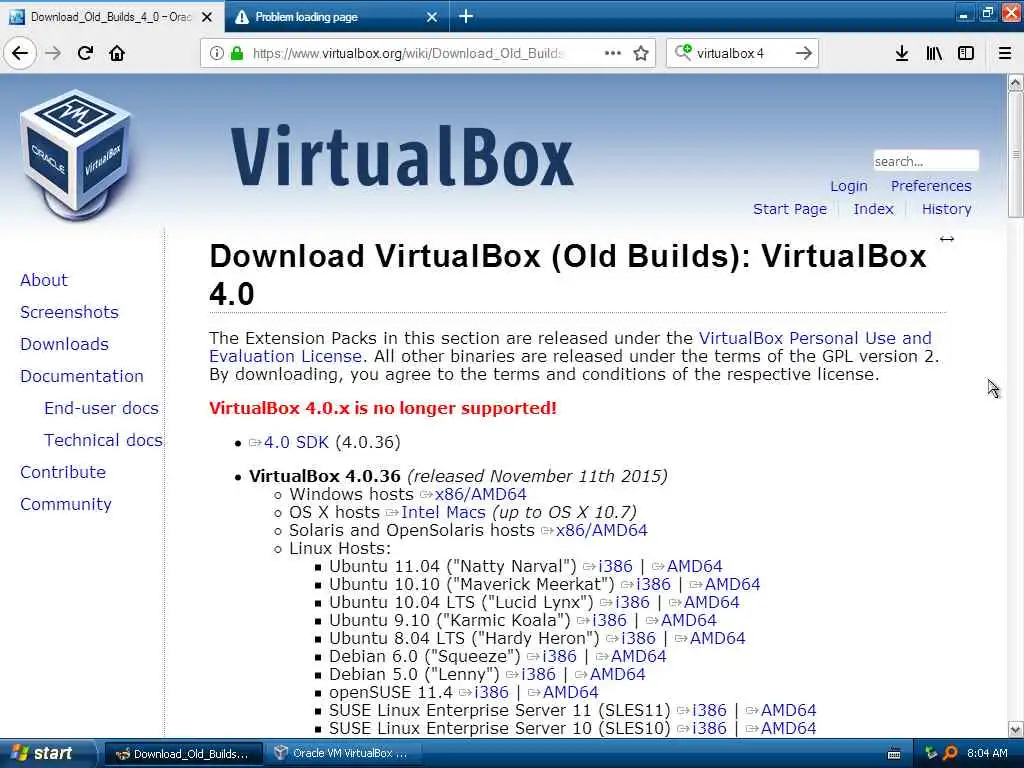Close the Download_Old_Builds tab

coord(207,17)
